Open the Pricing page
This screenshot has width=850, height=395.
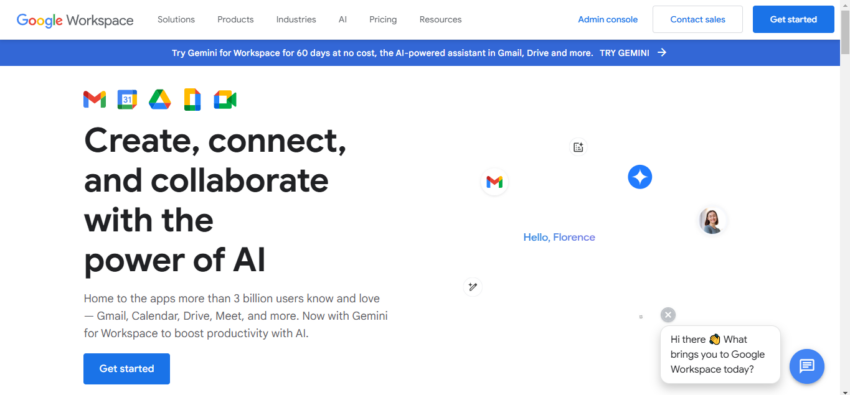click(383, 20)
